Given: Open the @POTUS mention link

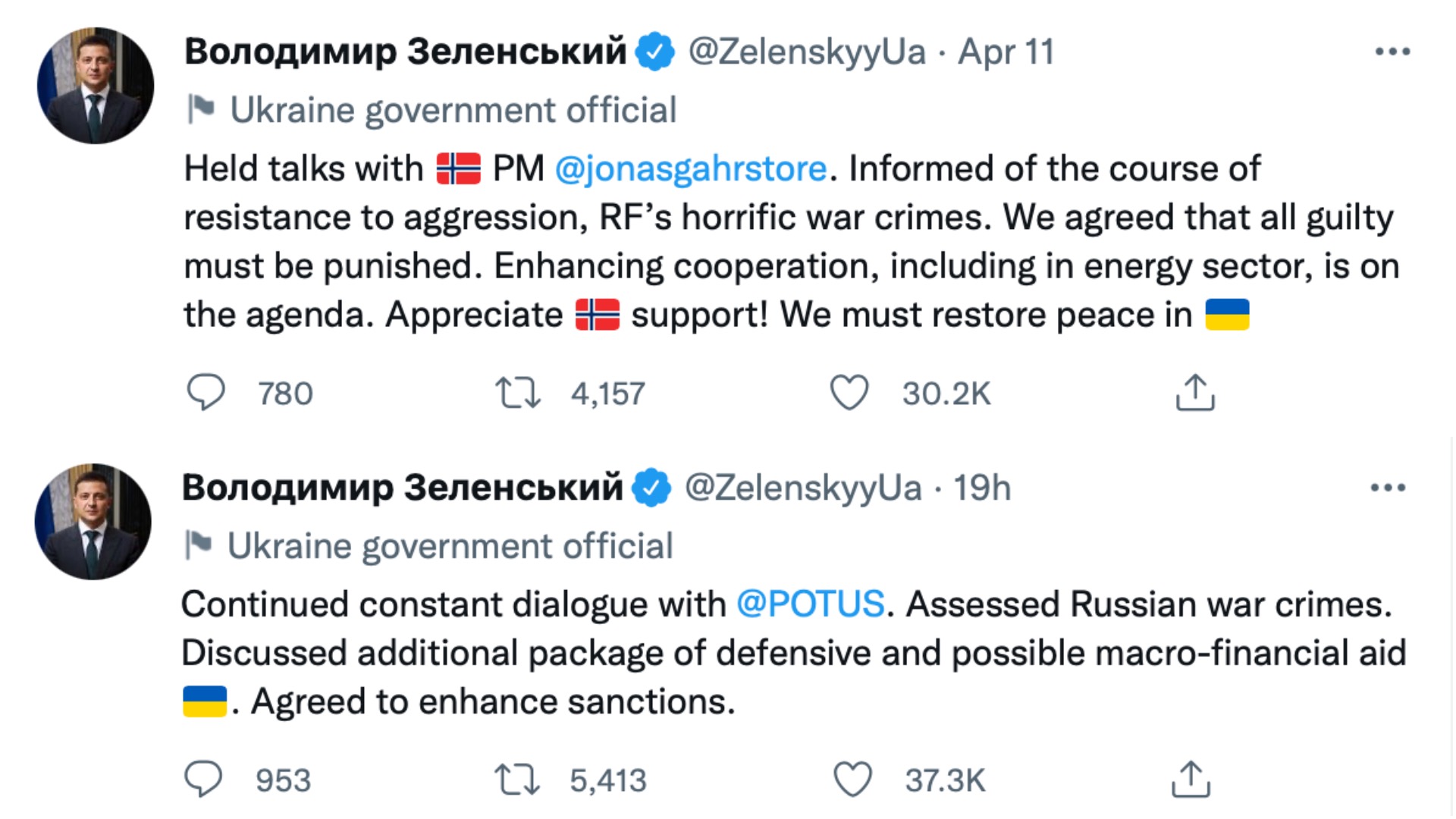Looking at the screenshot, I should 810,604.
